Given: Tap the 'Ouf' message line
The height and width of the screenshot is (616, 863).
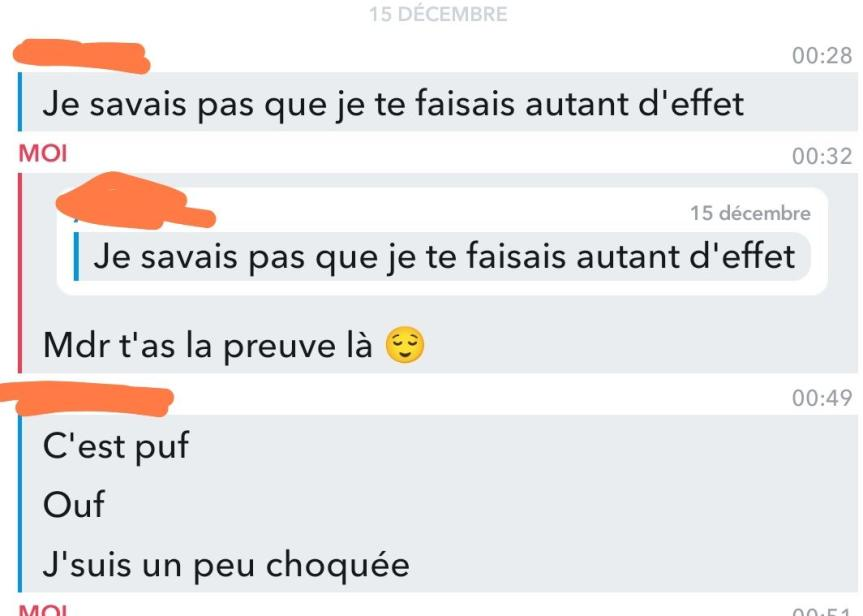Looking at the screenshot, I should click(x=73, y=505).
